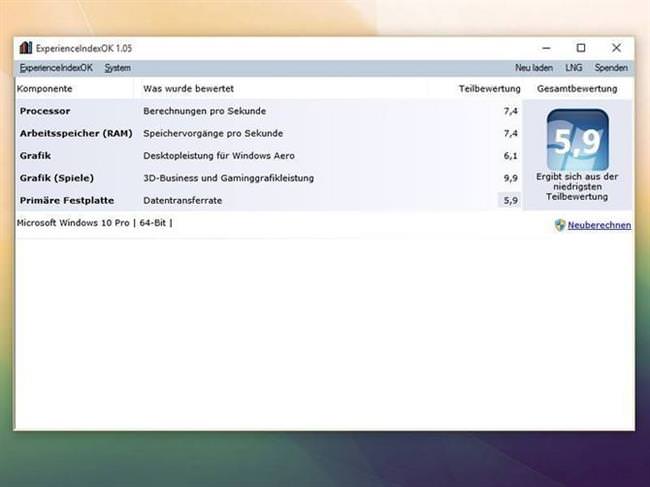
Task: Click the shield icon beside Neuberechnen
Action: coord(560,225)
